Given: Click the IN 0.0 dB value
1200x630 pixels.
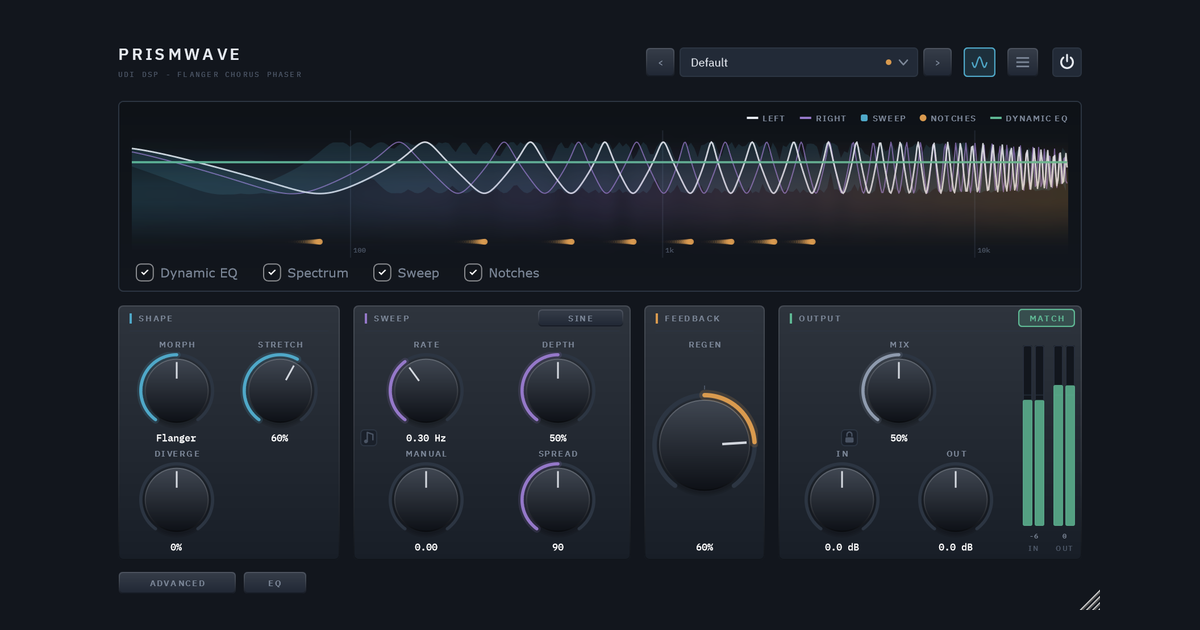Looking at the screenshot, I should pos(842,547).
